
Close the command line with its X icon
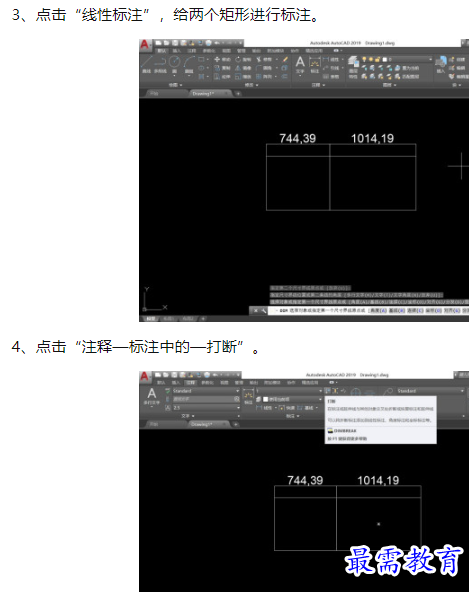[x=256, y=311]
